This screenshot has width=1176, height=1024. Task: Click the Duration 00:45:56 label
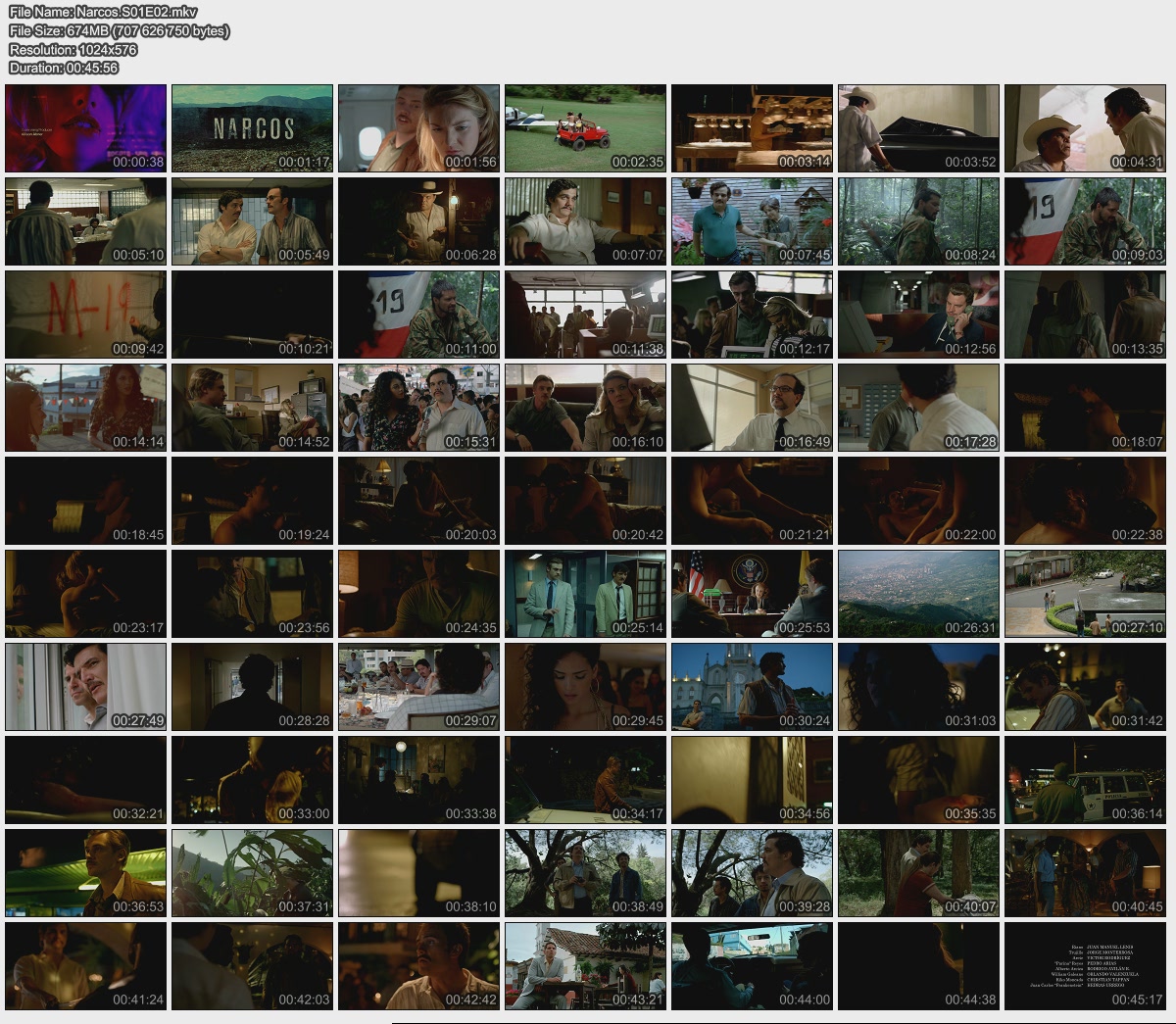[x=64, y=68]
